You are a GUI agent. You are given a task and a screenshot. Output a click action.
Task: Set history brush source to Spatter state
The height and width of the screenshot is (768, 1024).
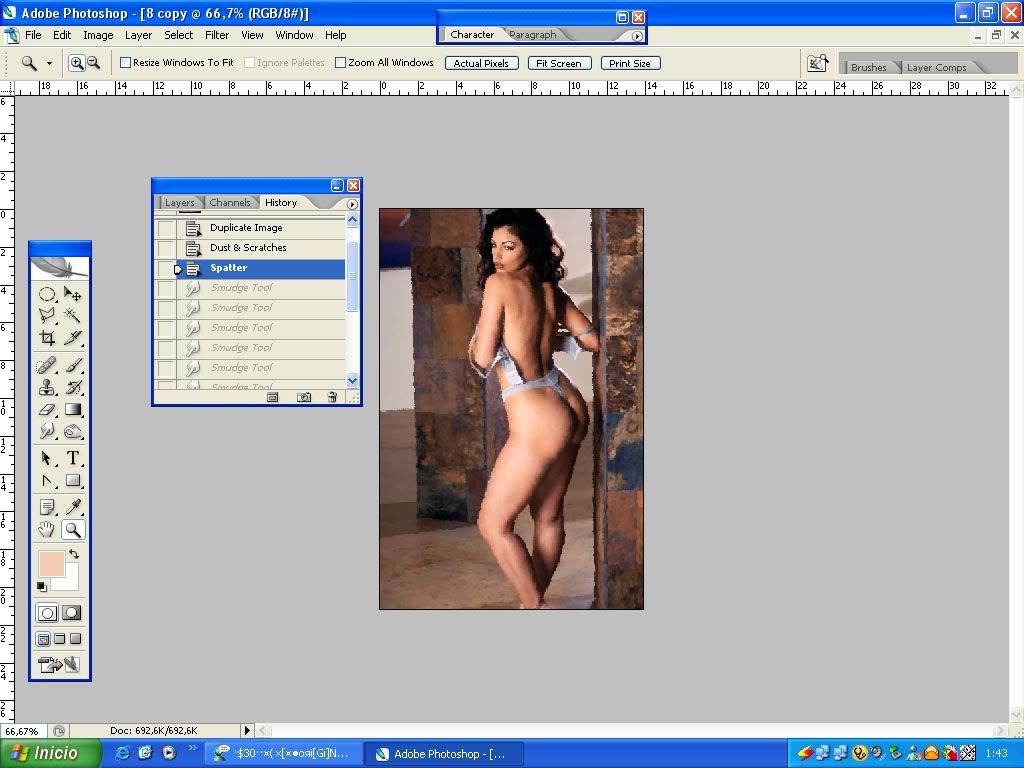click(x=166, y=268)
